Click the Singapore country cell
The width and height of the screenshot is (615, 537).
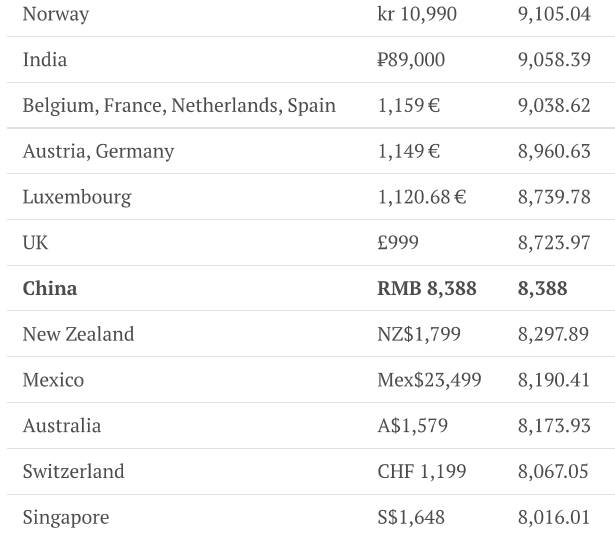(66, 518)
